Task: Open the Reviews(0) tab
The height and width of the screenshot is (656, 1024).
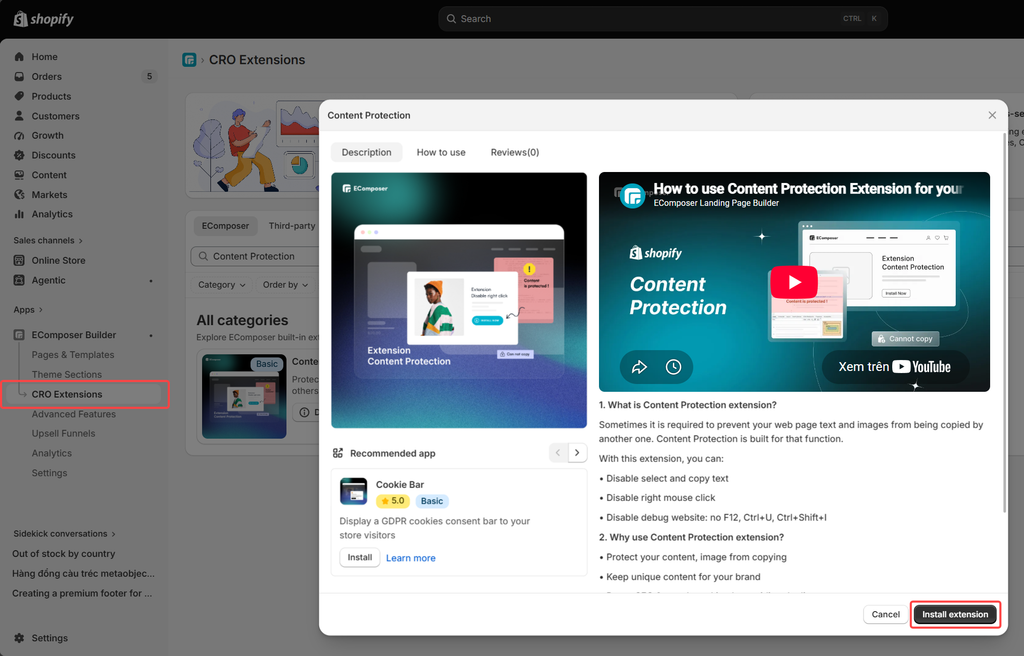Action: 515,152
